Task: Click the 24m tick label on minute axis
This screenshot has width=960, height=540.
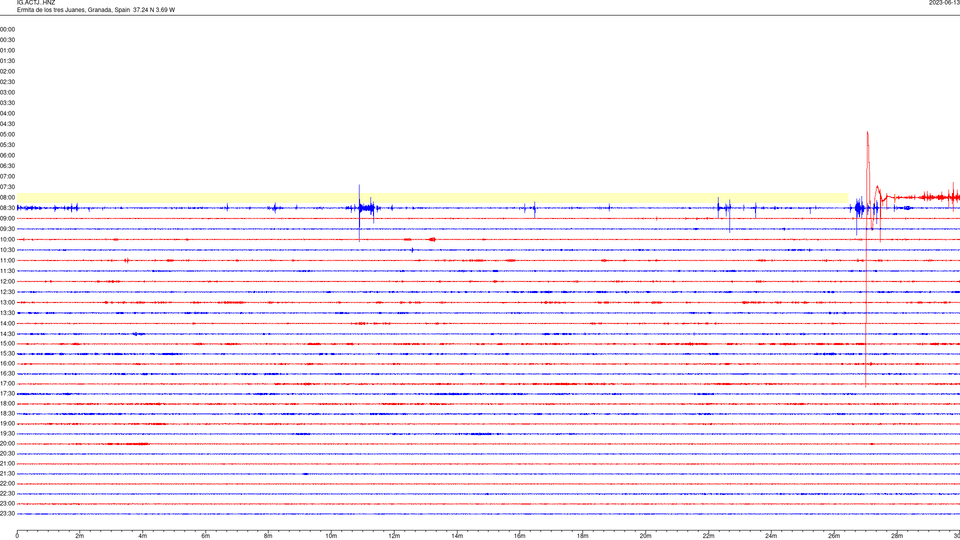Action: tap(771, 536)
